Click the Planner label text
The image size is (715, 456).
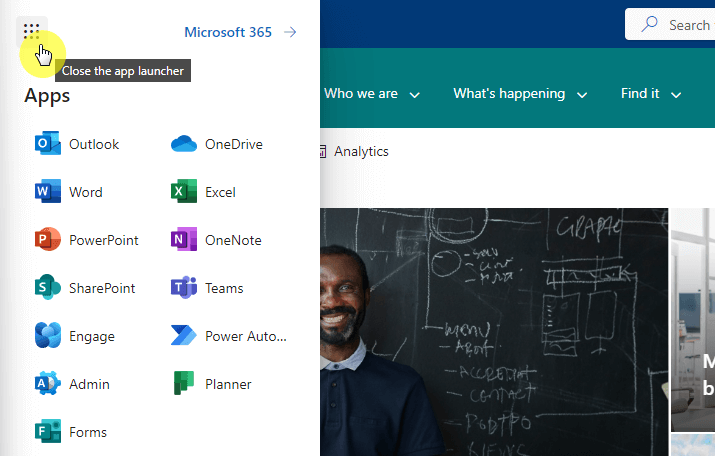click(x=228, y=384)
